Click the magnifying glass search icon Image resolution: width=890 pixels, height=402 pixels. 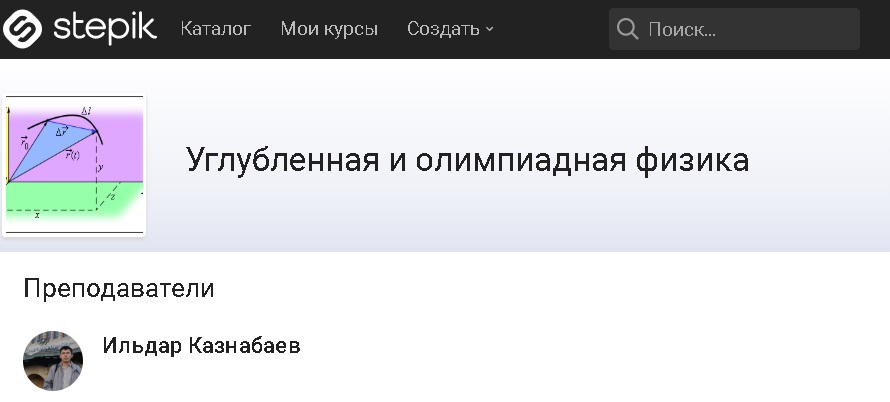(628, 29)
